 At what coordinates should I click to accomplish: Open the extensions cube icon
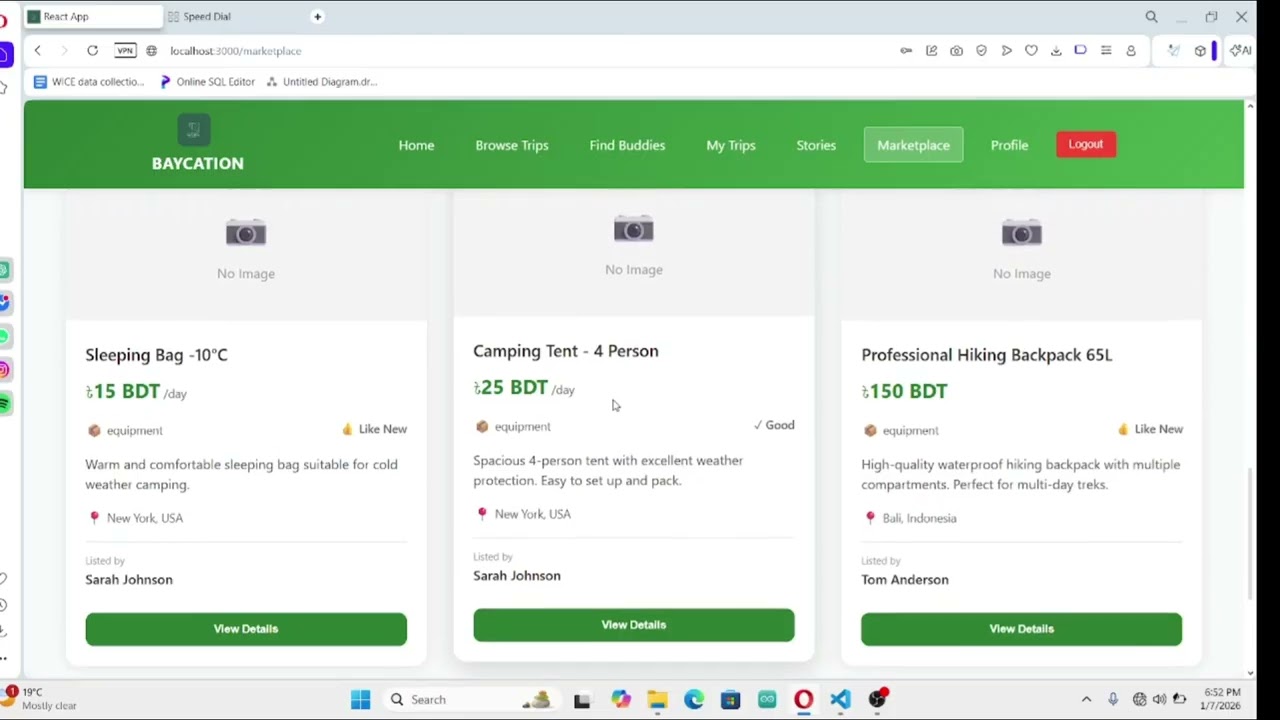pos(1200,50)
